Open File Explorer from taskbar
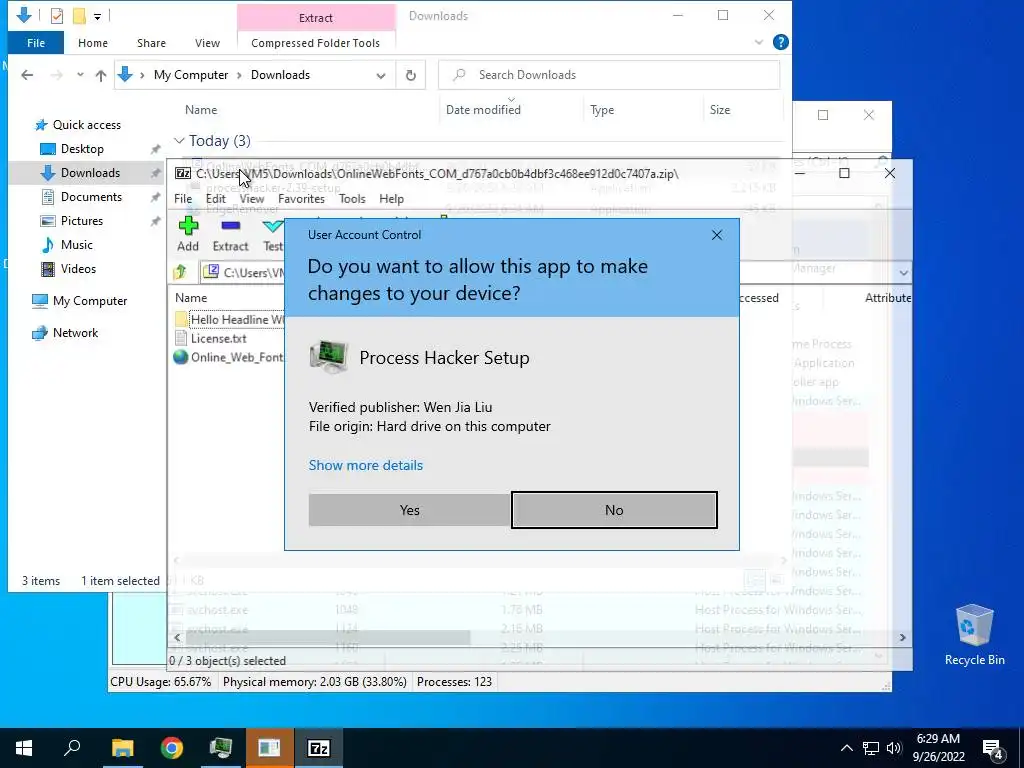1024x768 pixels. 122,748
